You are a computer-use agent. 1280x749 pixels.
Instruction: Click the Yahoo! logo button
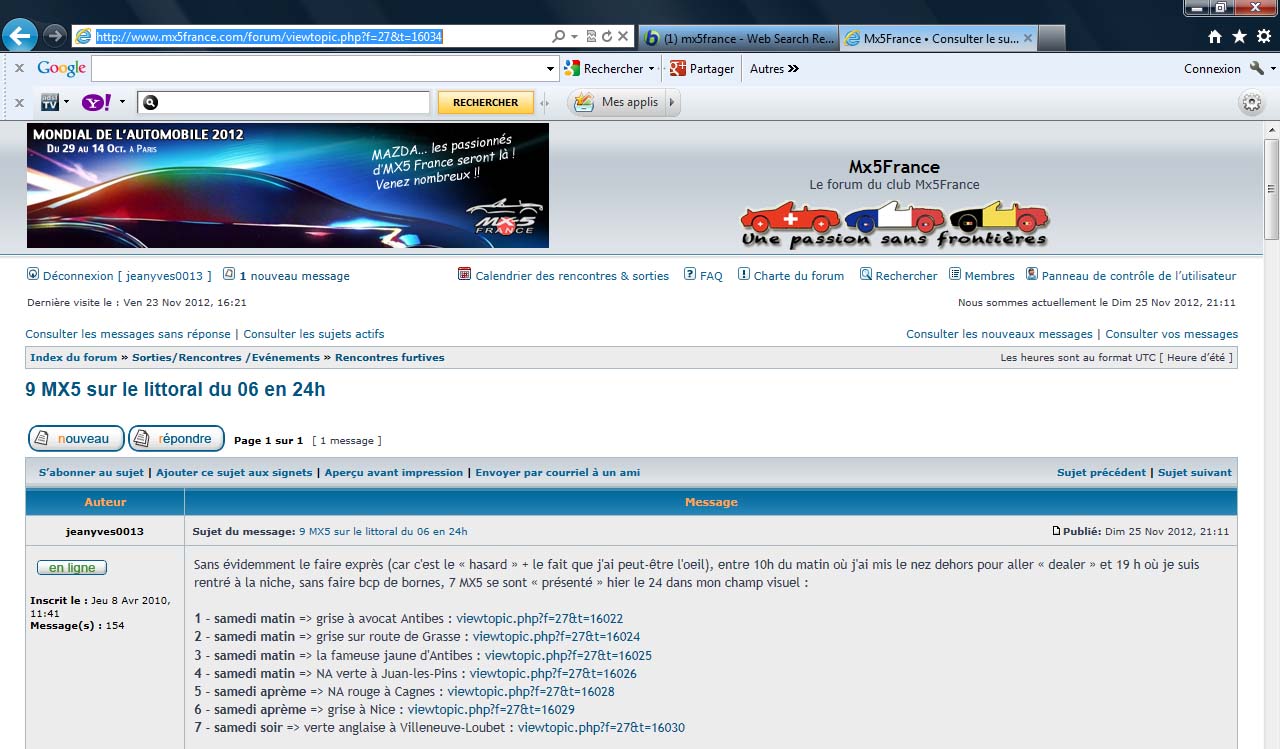(x=97, y=102)
